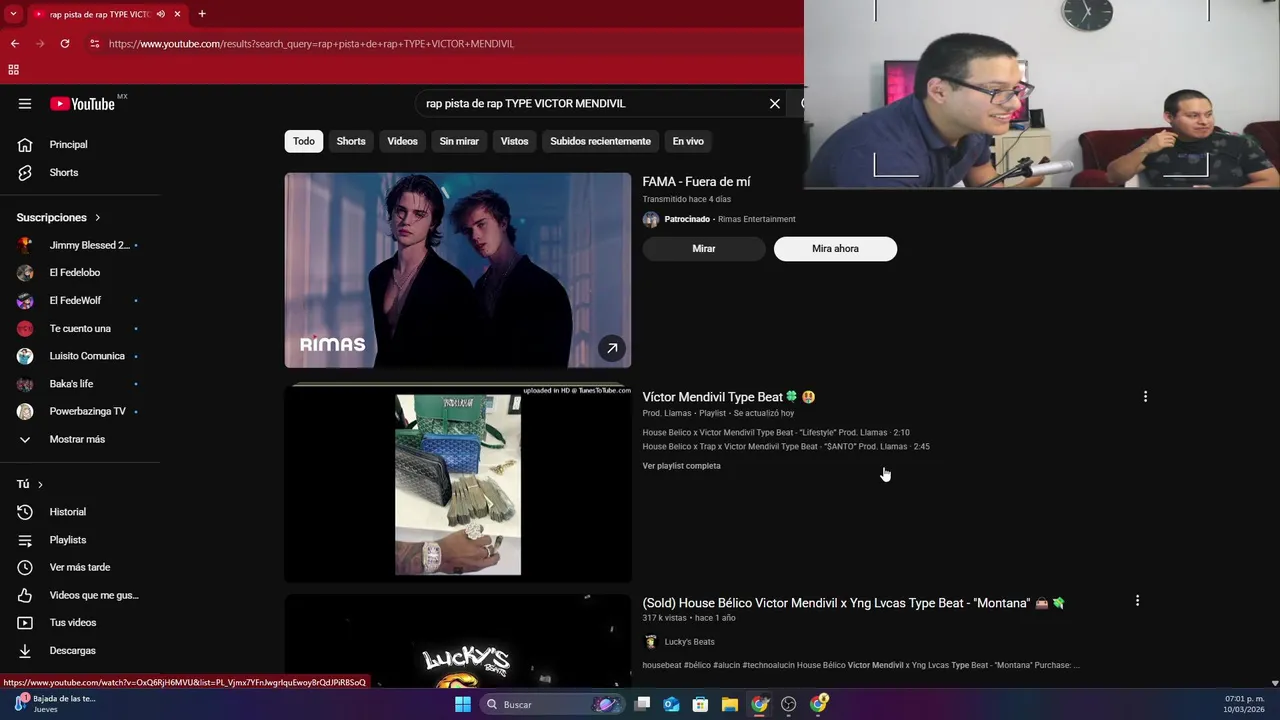Open Te cuento una subscription channel
1280x720 pixels.
[80, 329]
